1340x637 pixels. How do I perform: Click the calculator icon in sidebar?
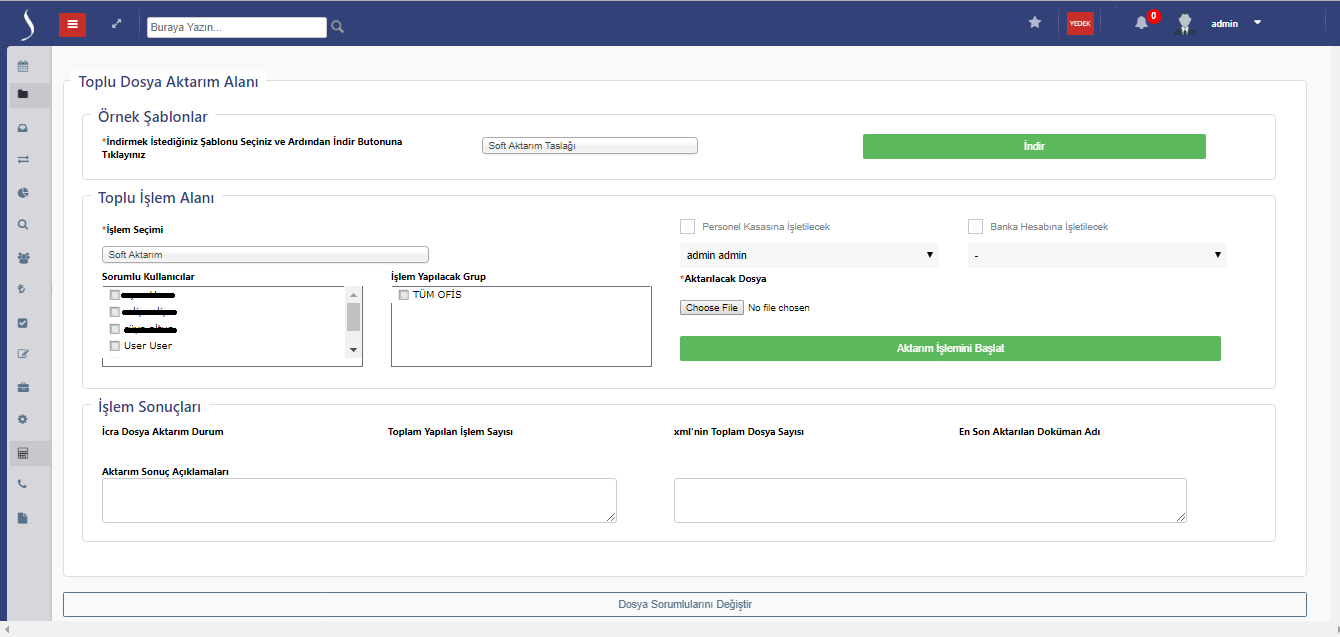pos(23,453)
